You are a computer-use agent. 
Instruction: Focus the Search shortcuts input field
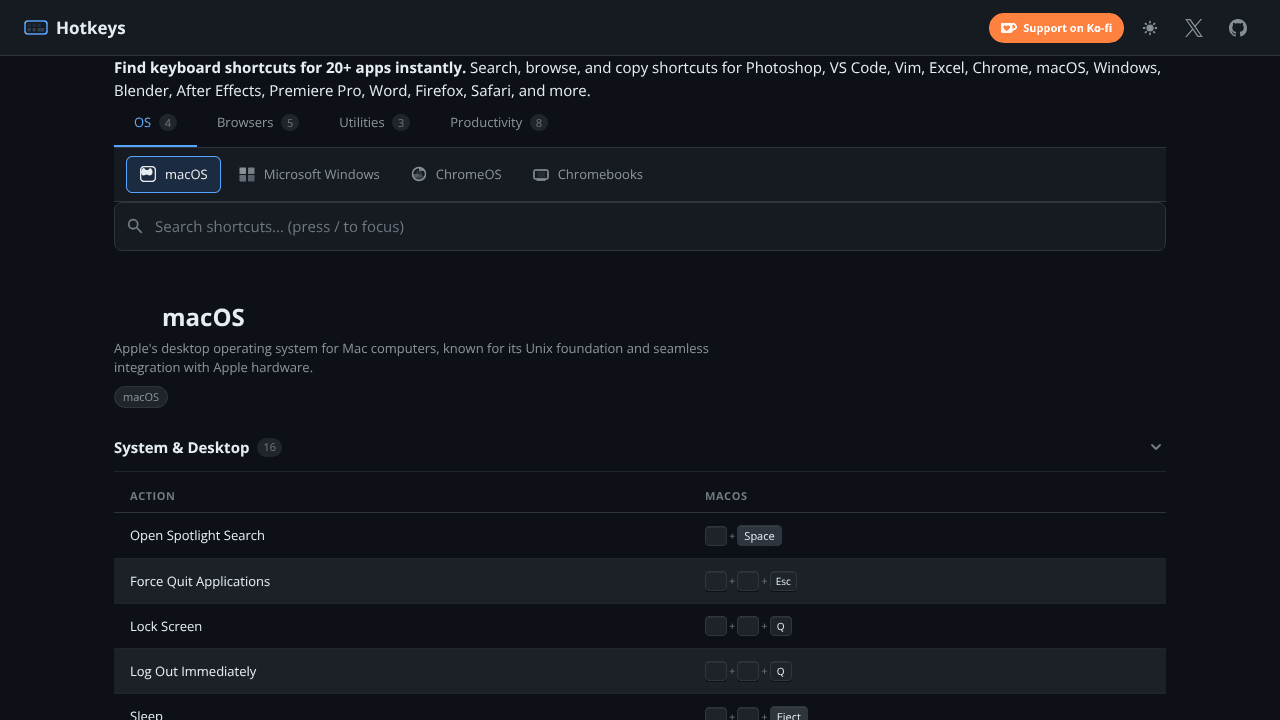pyautogui.click(x=640, y=227)
